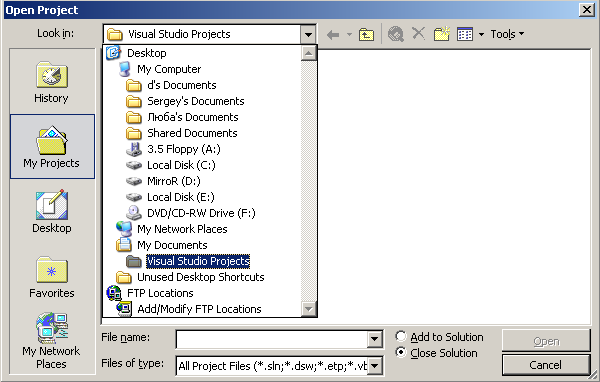
Task: Close the Open Project dialog
Action: click(586, 10)
